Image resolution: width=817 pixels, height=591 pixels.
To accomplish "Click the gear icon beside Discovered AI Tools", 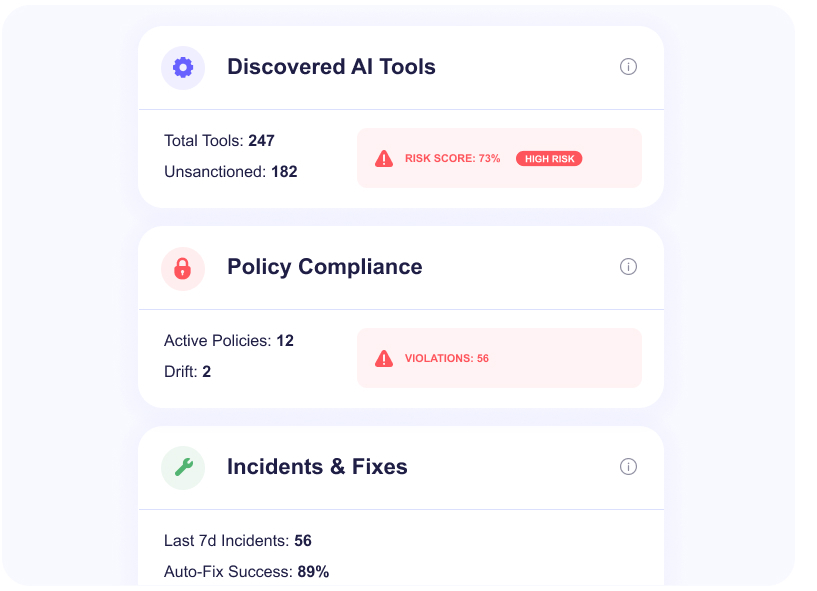I will 183,68.
